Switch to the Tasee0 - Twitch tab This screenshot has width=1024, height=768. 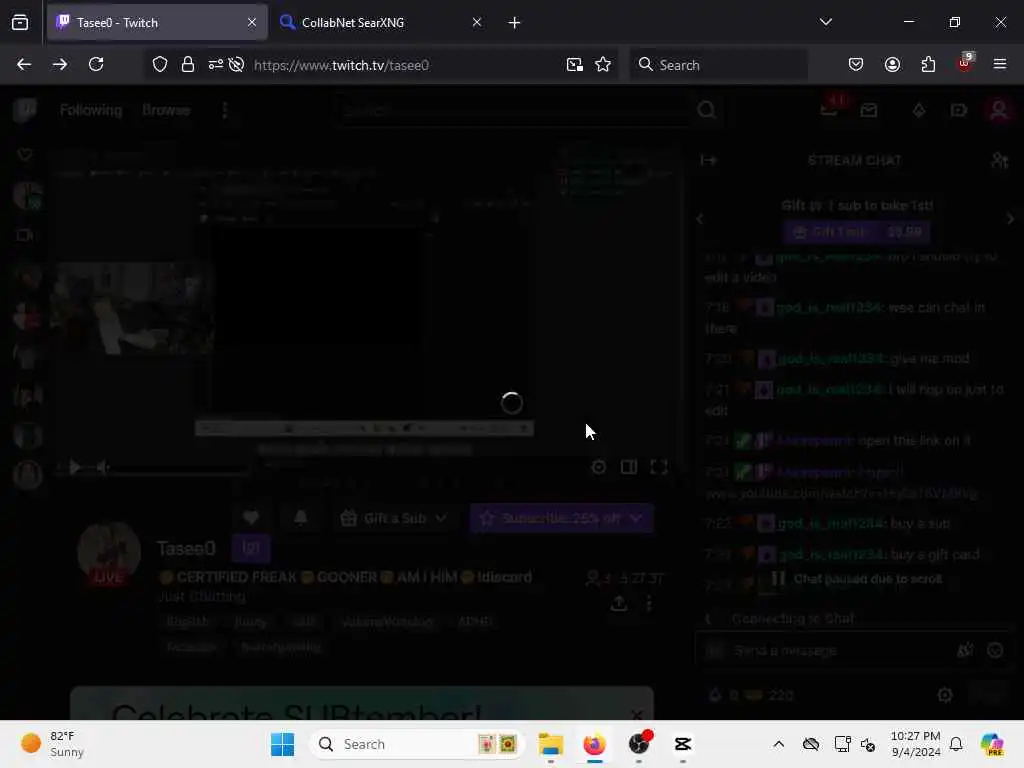(157, 23)
